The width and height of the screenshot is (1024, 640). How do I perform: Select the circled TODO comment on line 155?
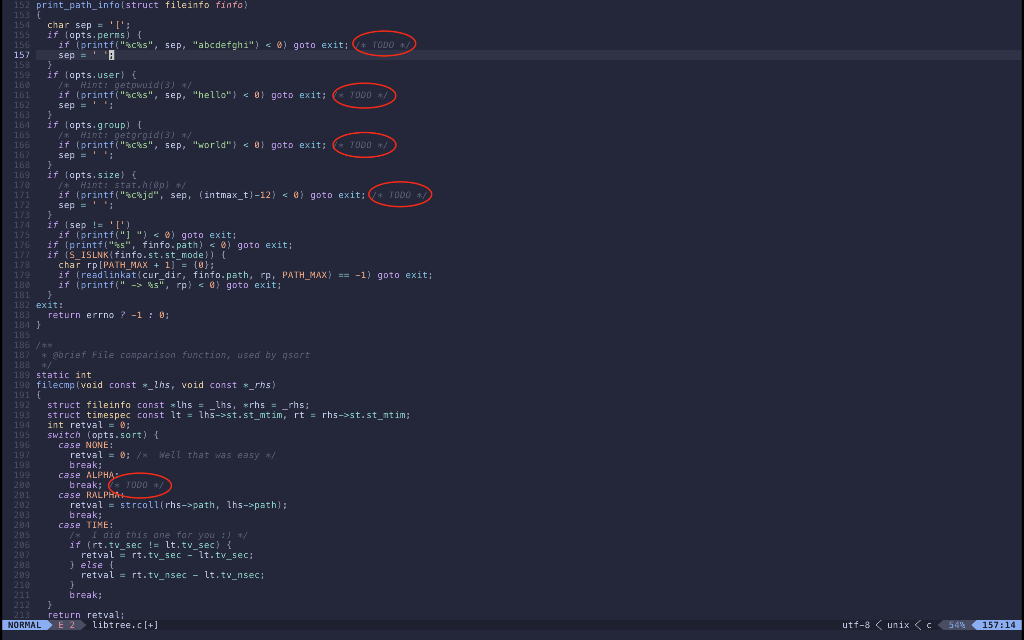click(x=383, y=43)
